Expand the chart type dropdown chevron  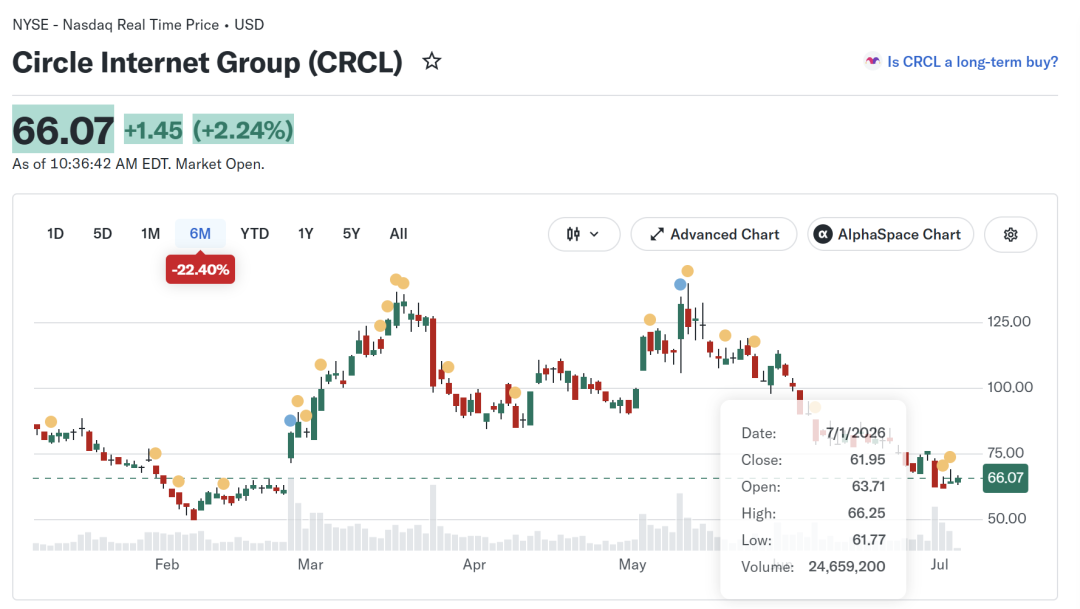click(x=594, y=234)
